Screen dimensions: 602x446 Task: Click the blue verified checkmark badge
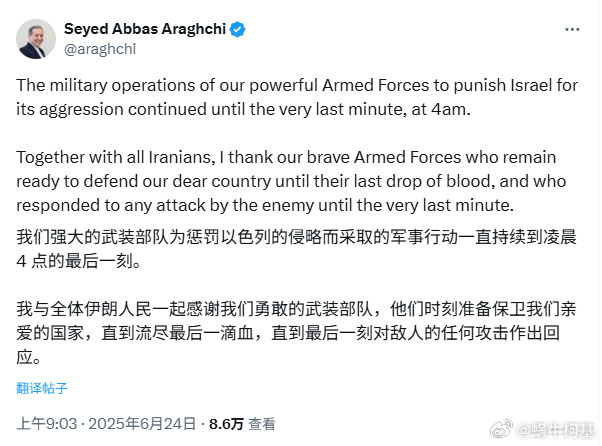pos(237,30)
